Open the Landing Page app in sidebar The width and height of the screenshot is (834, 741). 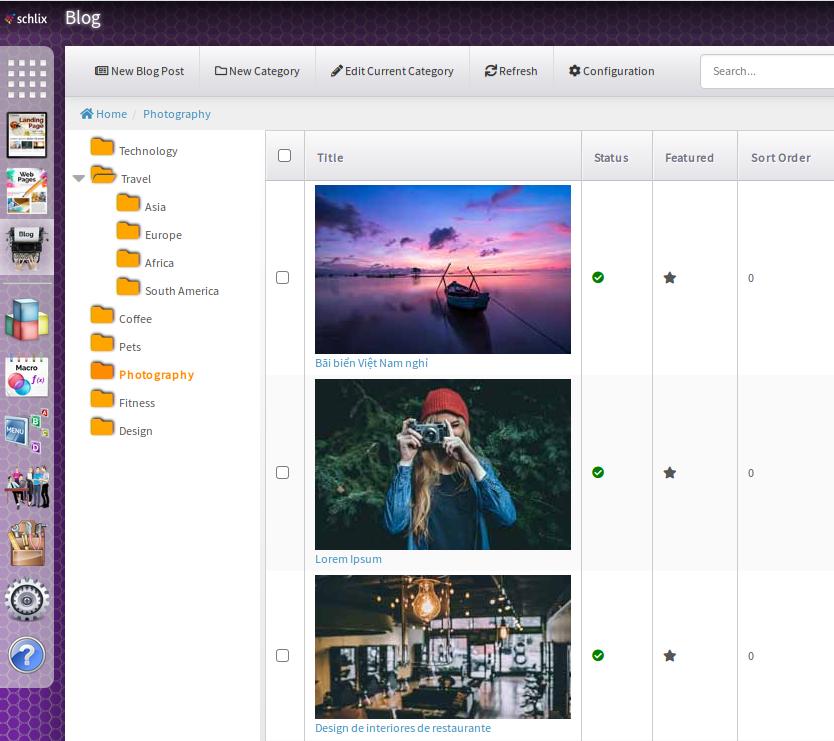[x=27, y=134]
